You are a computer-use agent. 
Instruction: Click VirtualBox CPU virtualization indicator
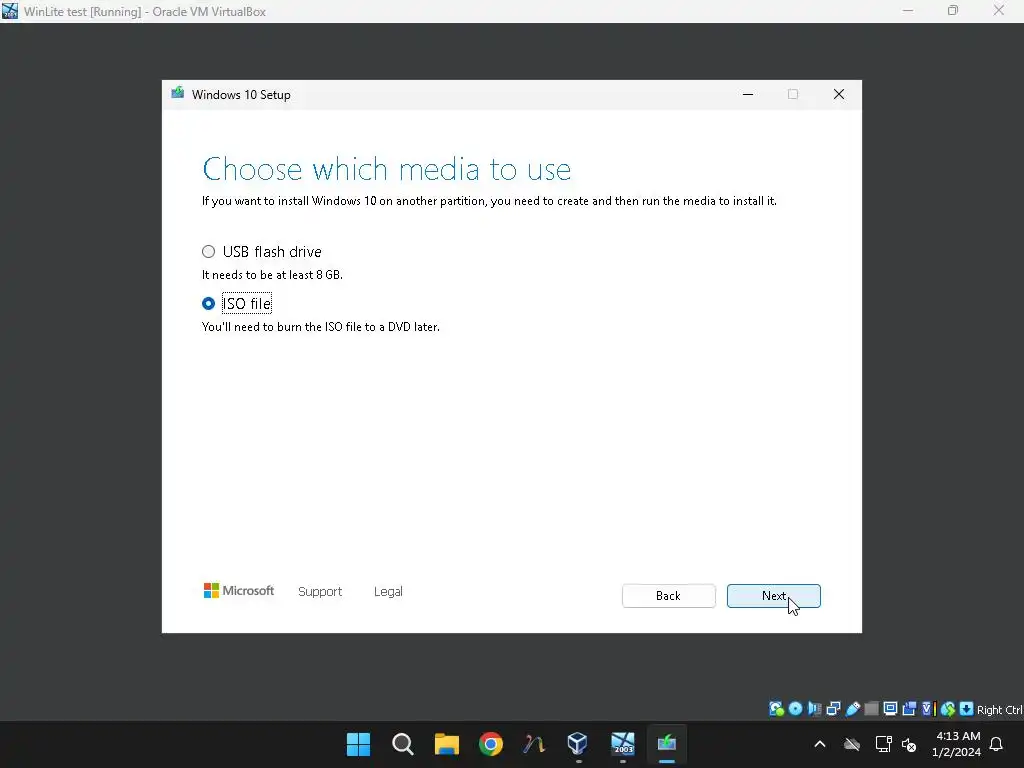click(x=928, y=709)
